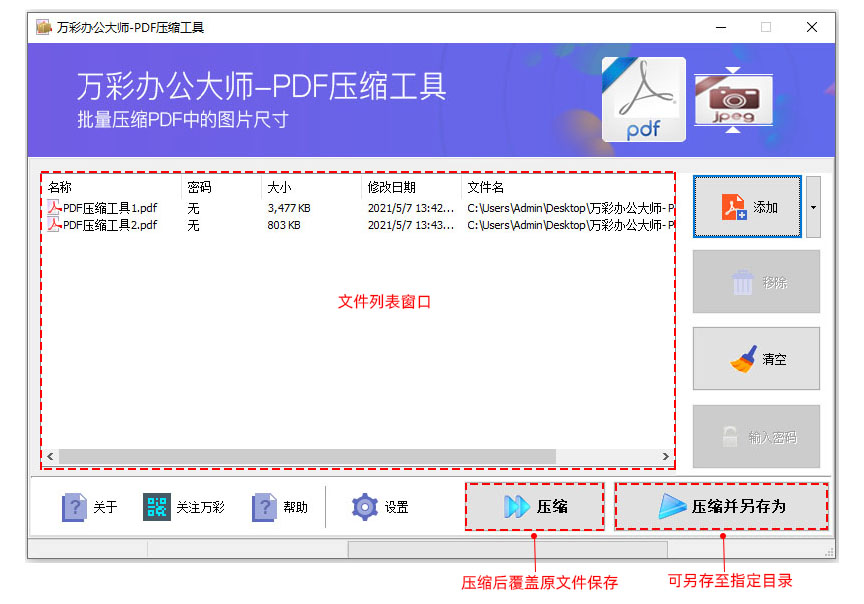Image resolution: width=864 pixels, height=604 pixels.
Task: Click the horizontal scrollbar thumb in file list
Action: pos(307,456)
